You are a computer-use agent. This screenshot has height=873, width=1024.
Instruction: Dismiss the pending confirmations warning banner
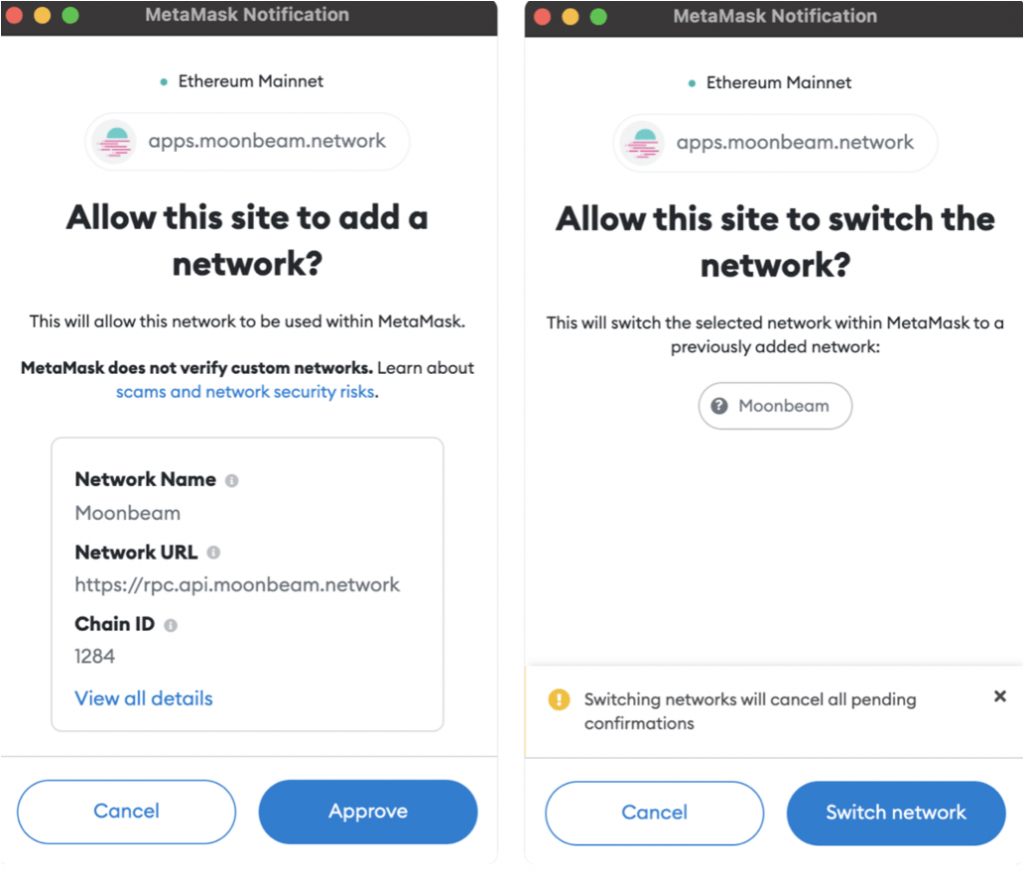999,696
